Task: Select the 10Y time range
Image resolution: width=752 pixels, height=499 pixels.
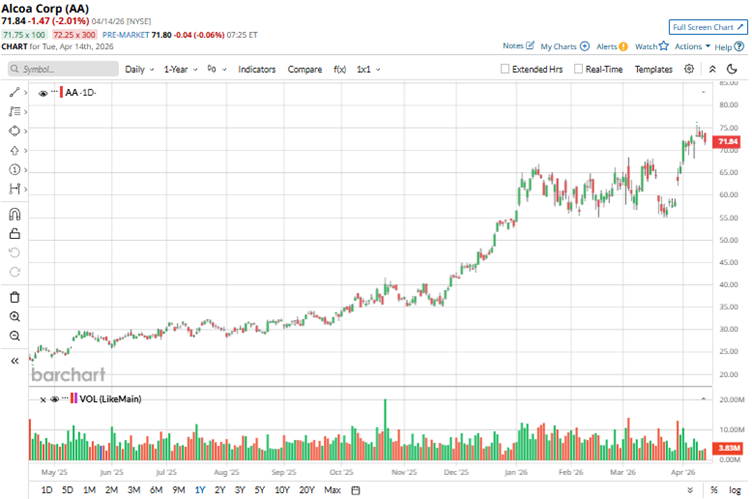Action: (282, 490)
